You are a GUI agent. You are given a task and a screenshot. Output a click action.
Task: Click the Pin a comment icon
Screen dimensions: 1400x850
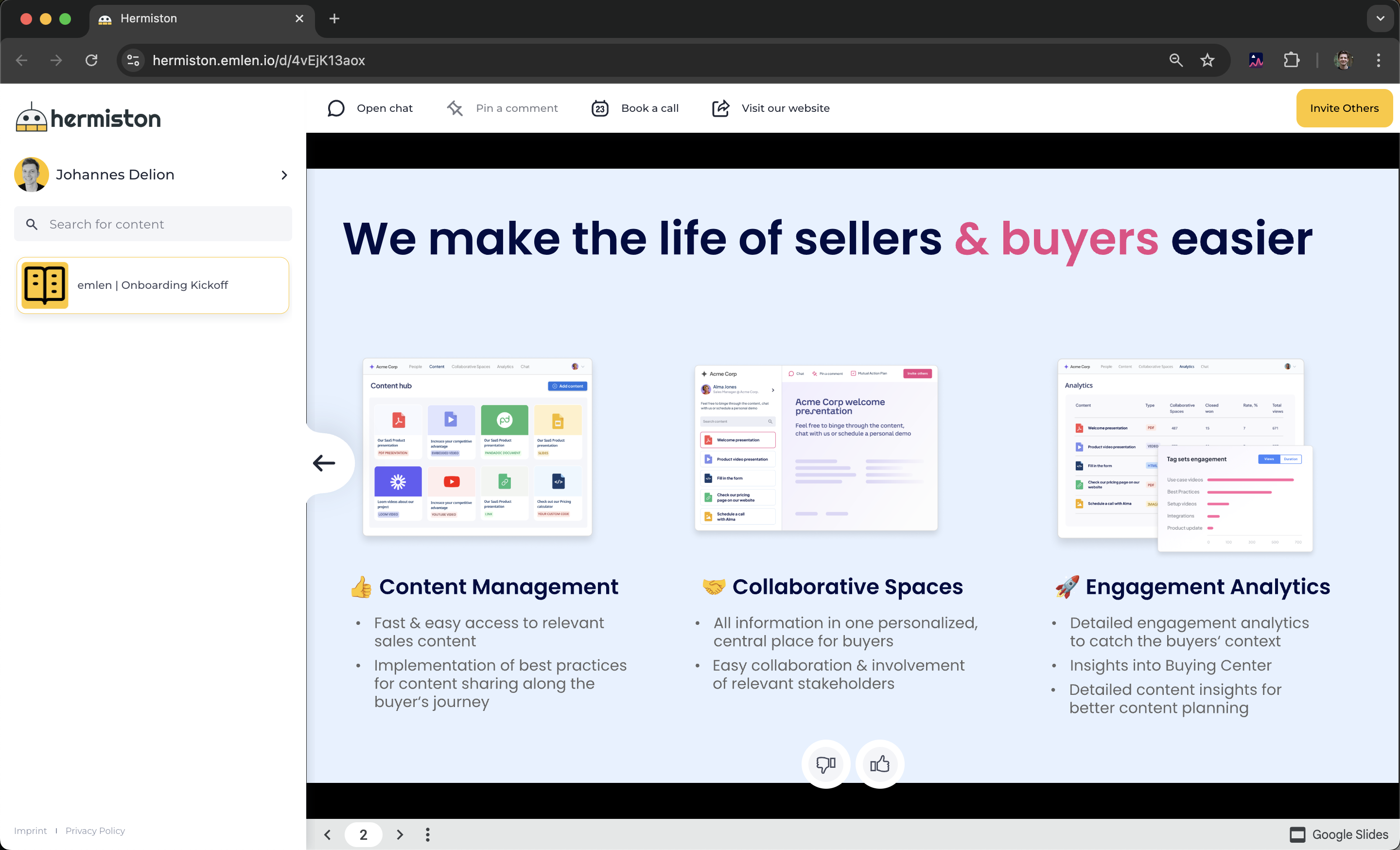tap(455, 108)
